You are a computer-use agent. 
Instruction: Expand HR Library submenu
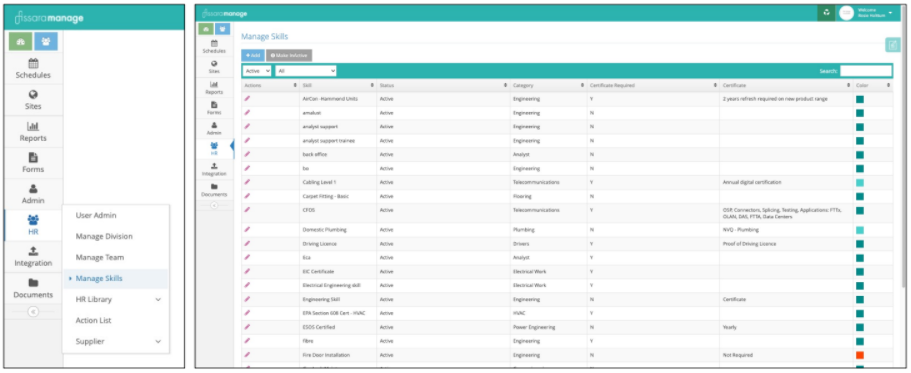point(158,299)
